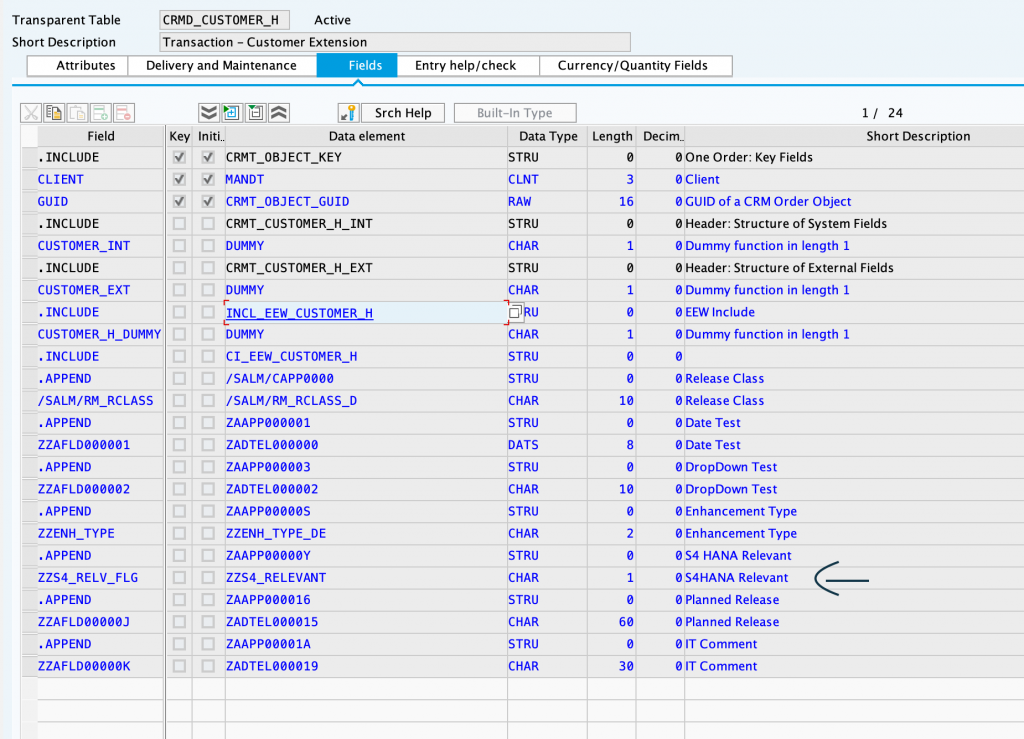
Task: Click the Built-In Type button
Action: pyautogui.click(x=515, y=113)
